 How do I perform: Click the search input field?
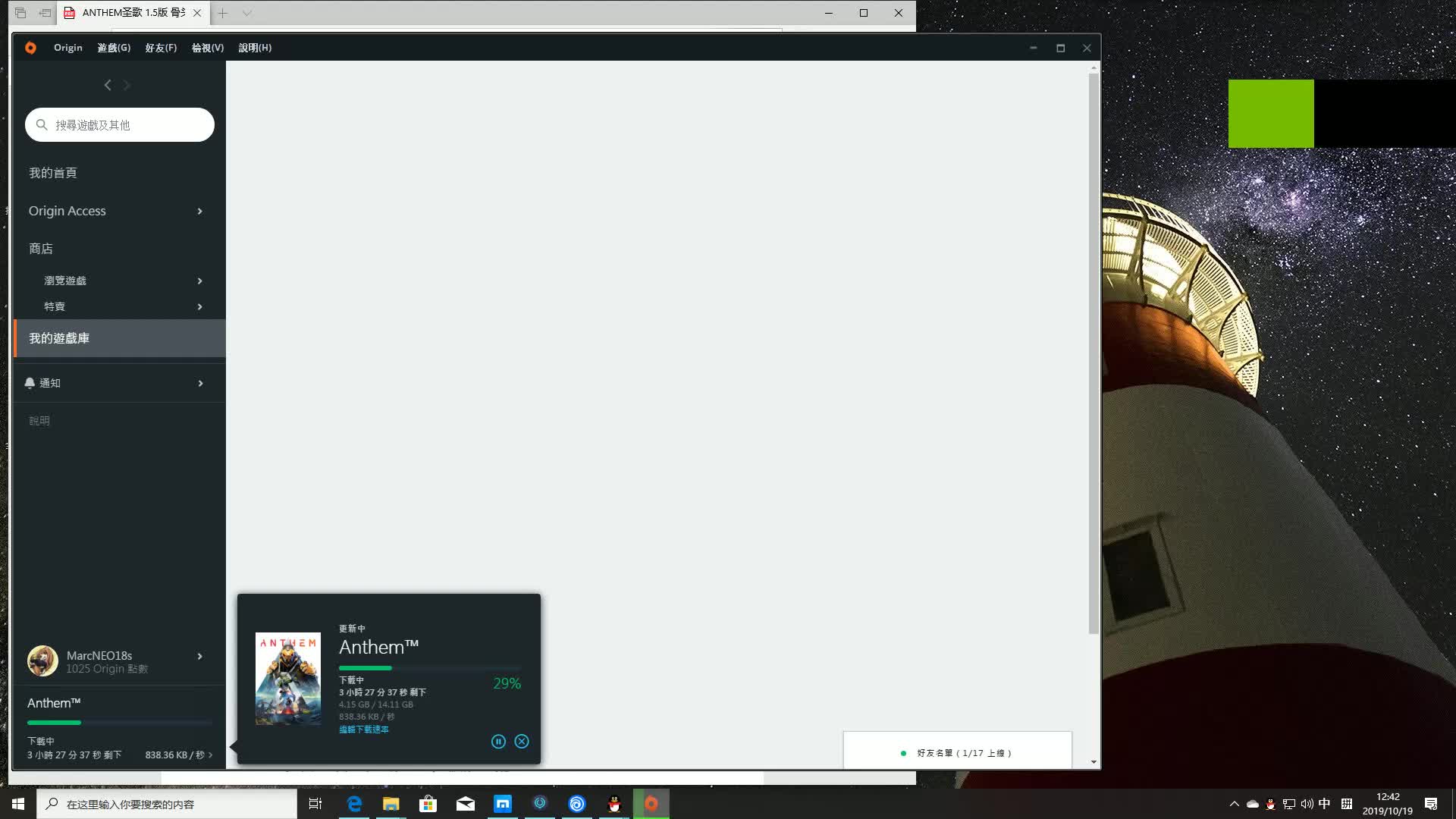[119, 124]
